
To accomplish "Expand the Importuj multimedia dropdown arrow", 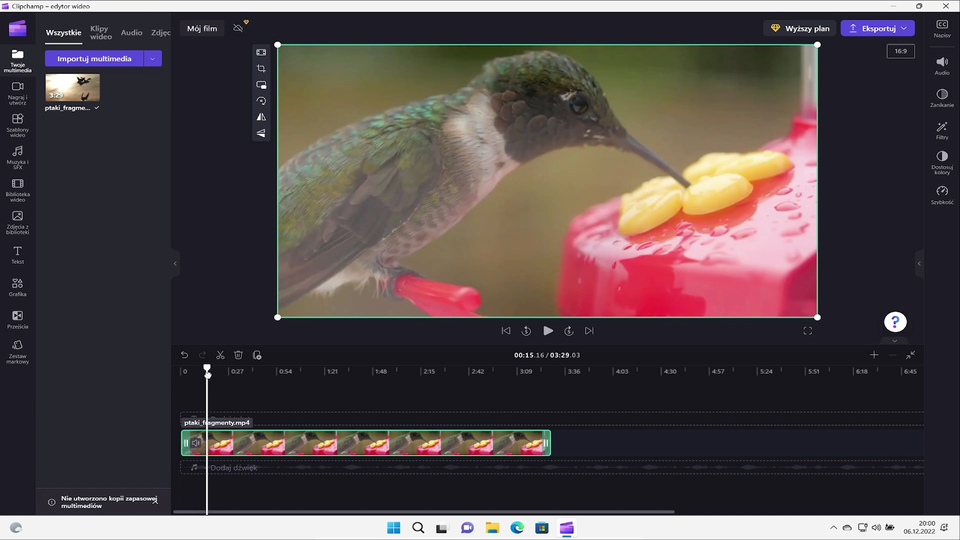I will point(152,59).
